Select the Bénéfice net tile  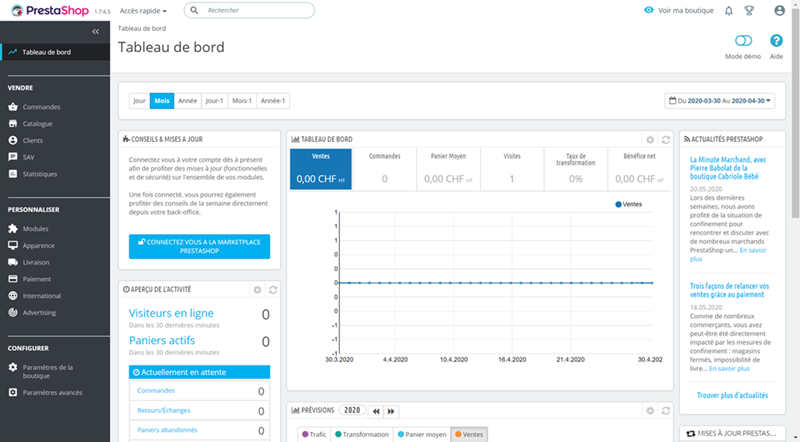pos(639,169)
